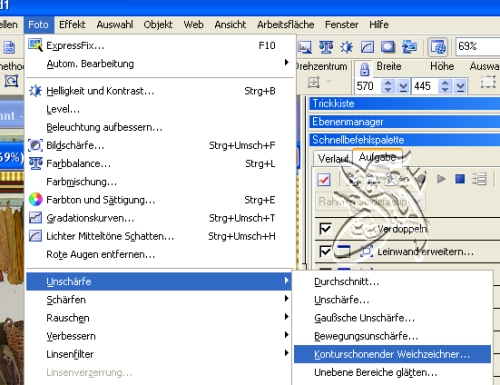Switch to the Verlauf tab
This screenshot has height=385, width=500.
pyautogui.click(x=333, y=158)
